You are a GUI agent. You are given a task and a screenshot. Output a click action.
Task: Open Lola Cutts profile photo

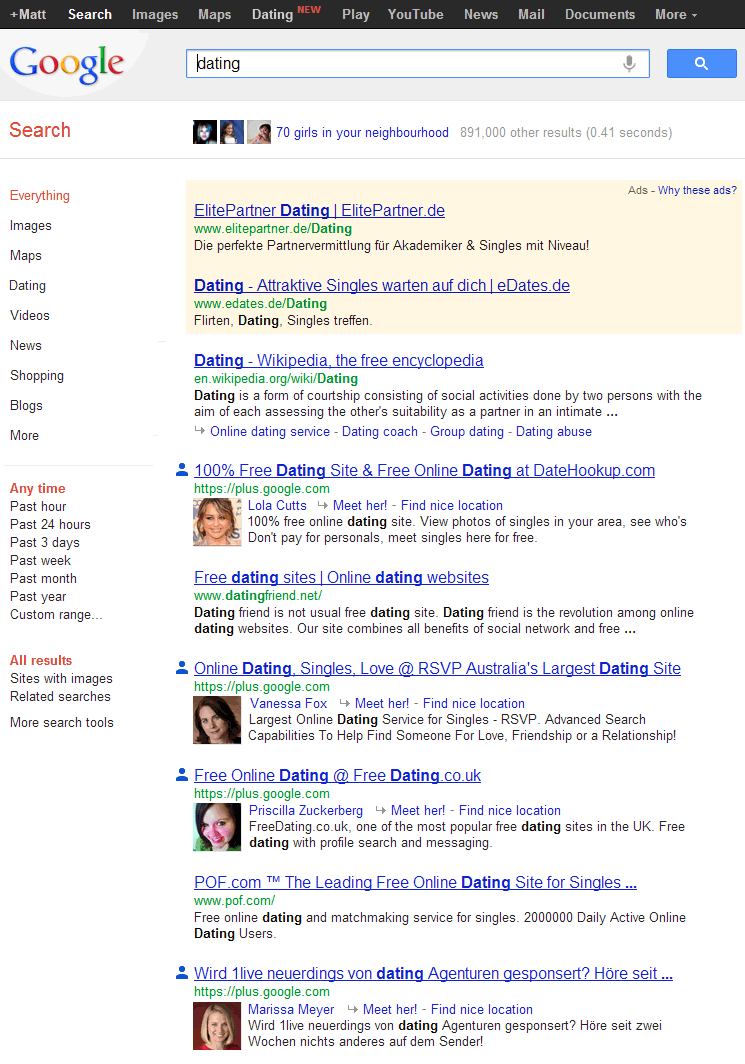coord(217,522)
